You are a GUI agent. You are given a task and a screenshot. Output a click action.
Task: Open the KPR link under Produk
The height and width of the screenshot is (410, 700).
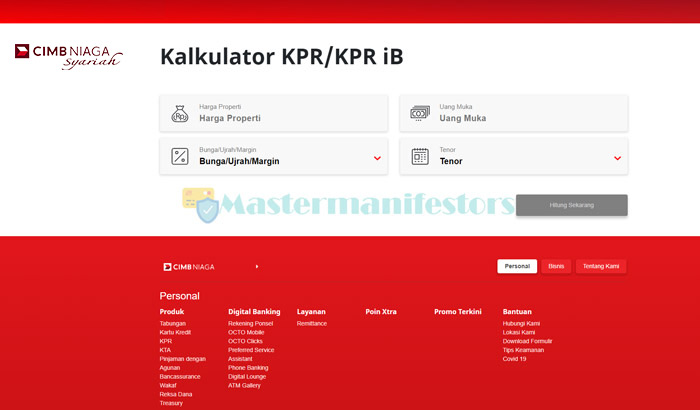166,341
